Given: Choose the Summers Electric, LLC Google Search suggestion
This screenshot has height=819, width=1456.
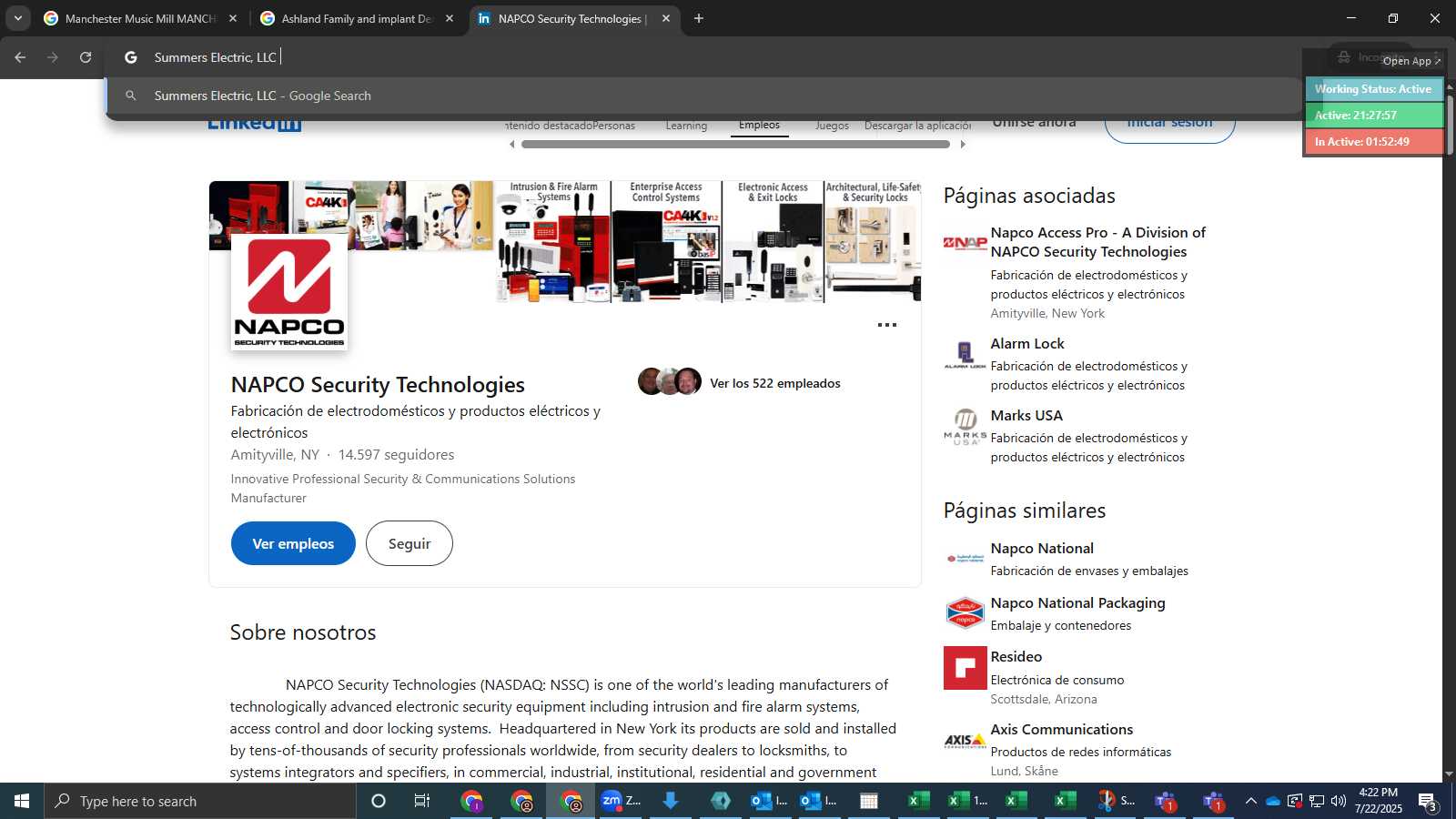Looking at the screenshot, I should (704, 96).
